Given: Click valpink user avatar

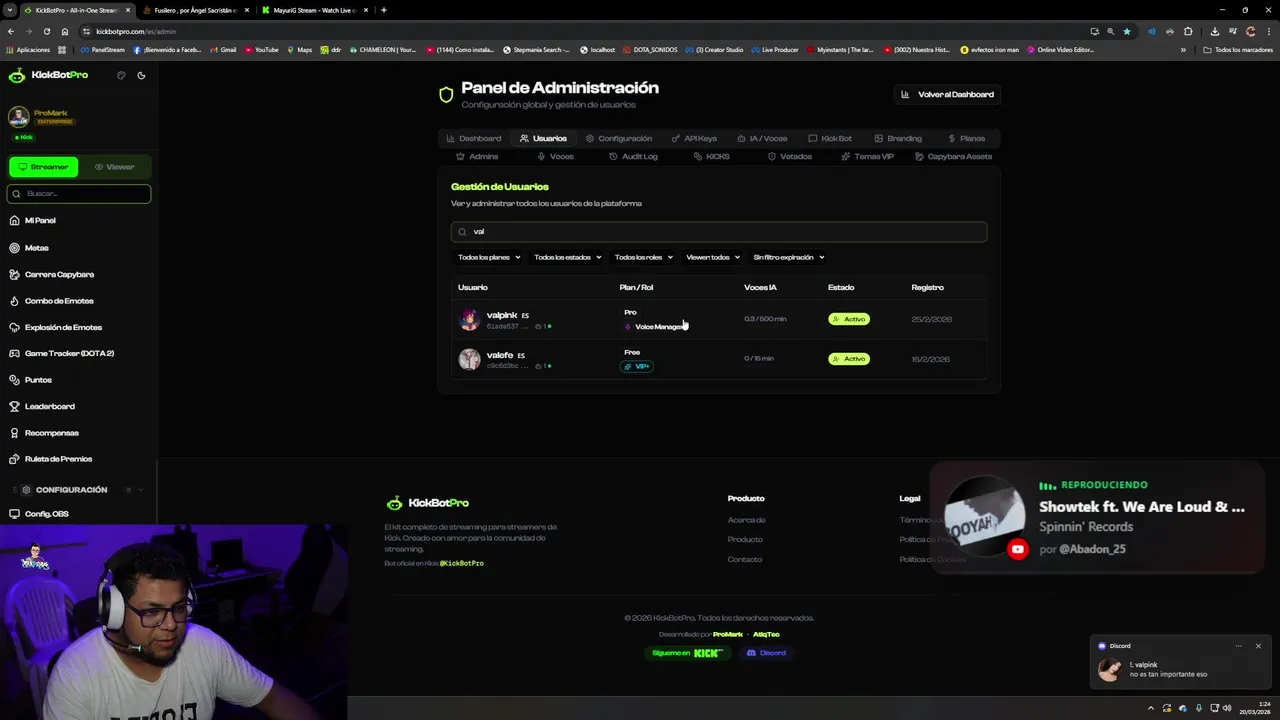Looking at the screenshot, I should [469, 319].
